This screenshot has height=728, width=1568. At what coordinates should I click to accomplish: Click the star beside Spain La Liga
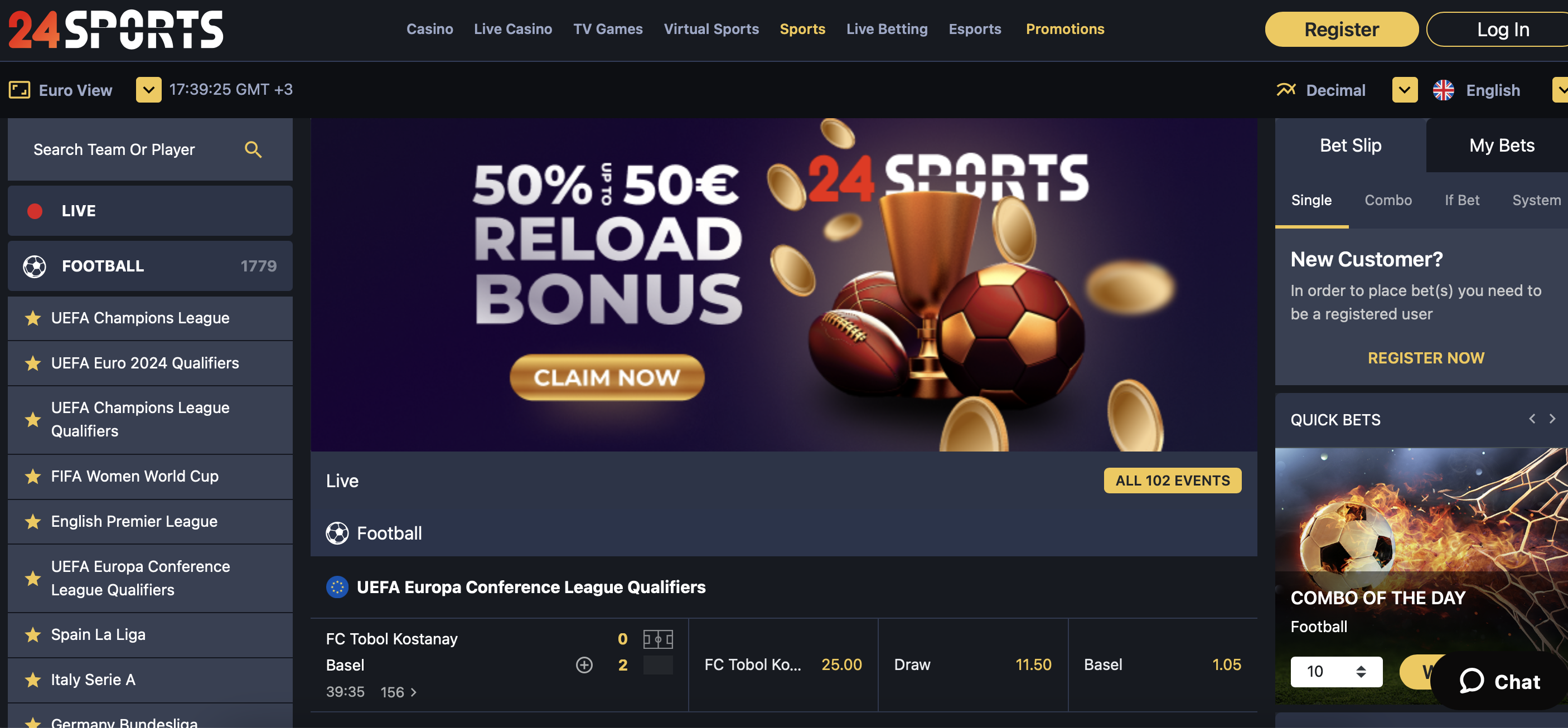33,635
